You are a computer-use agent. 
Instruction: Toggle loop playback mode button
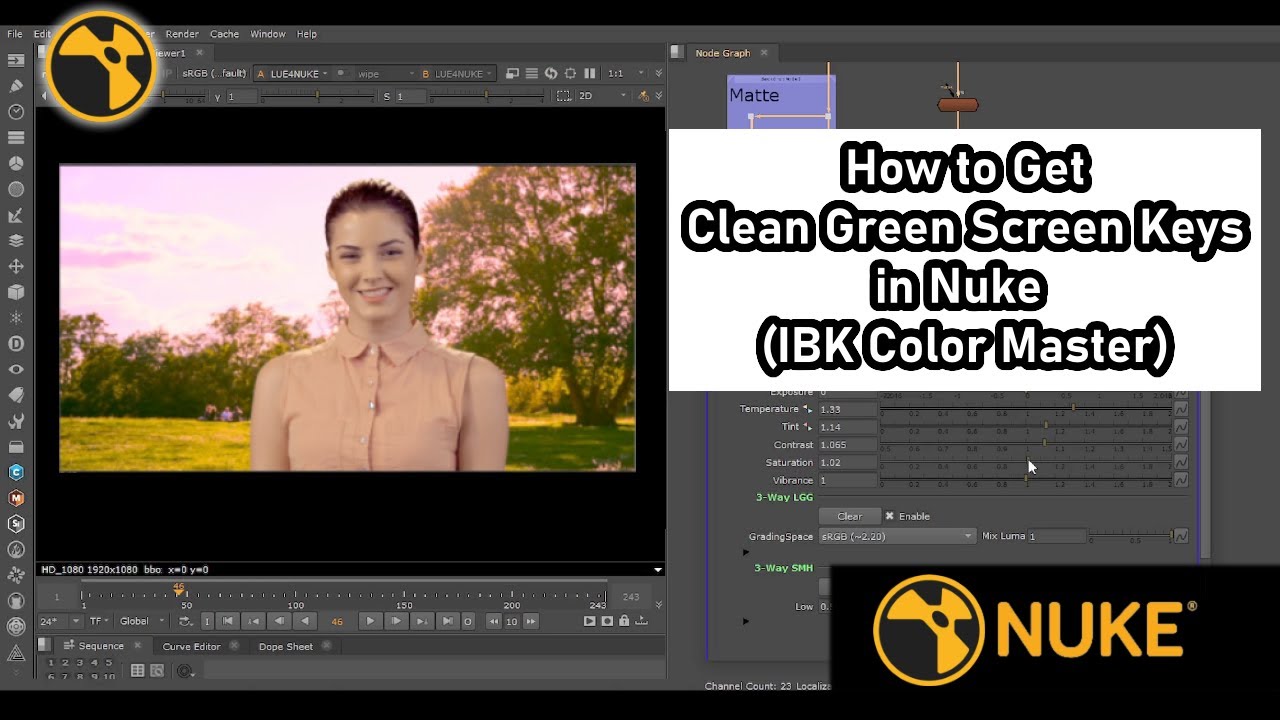(185, 621)
